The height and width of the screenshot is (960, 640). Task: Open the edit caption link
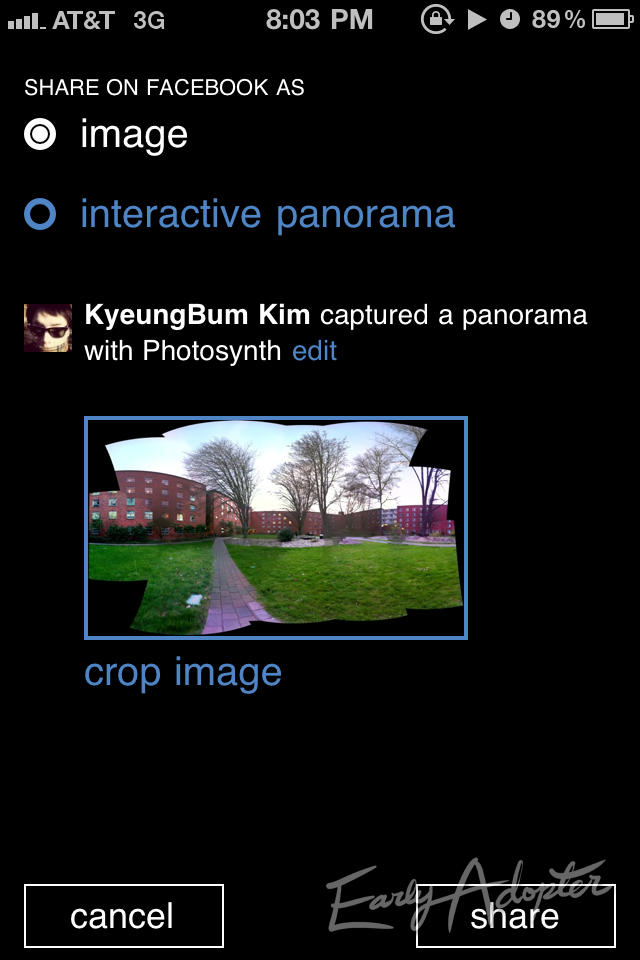pos(314,351)
